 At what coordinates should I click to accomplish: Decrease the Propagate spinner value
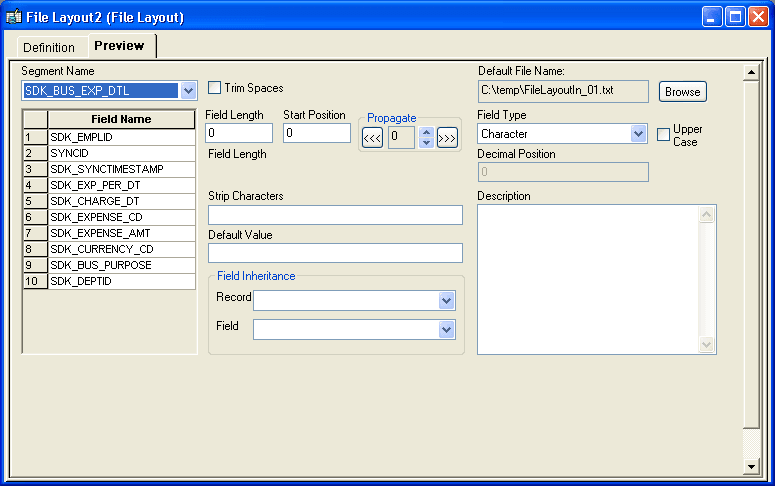pos(426,143)
